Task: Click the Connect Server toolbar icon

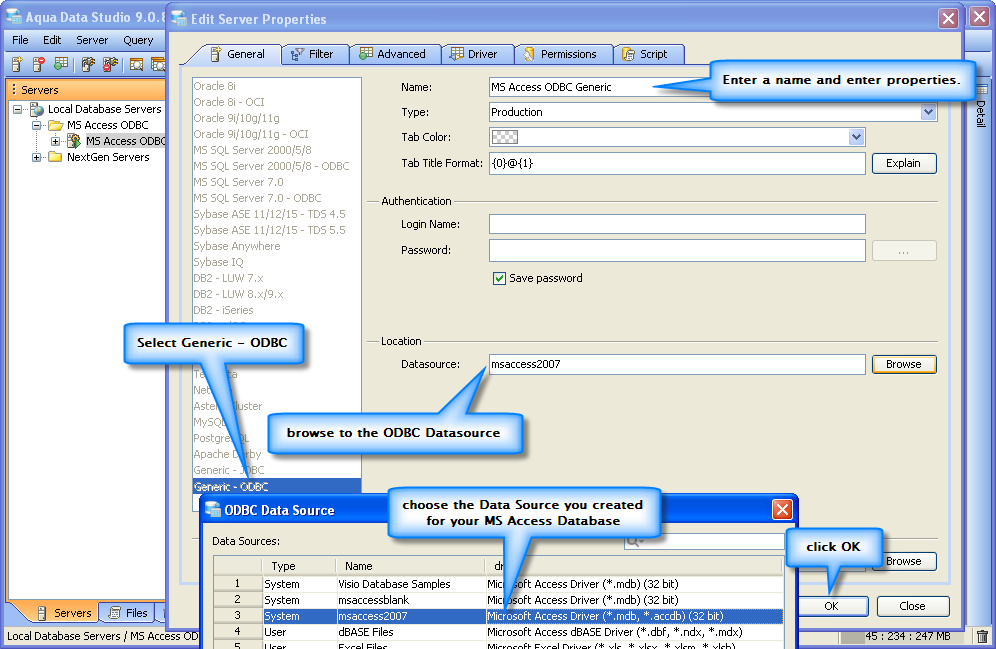Action: [88, 64]
